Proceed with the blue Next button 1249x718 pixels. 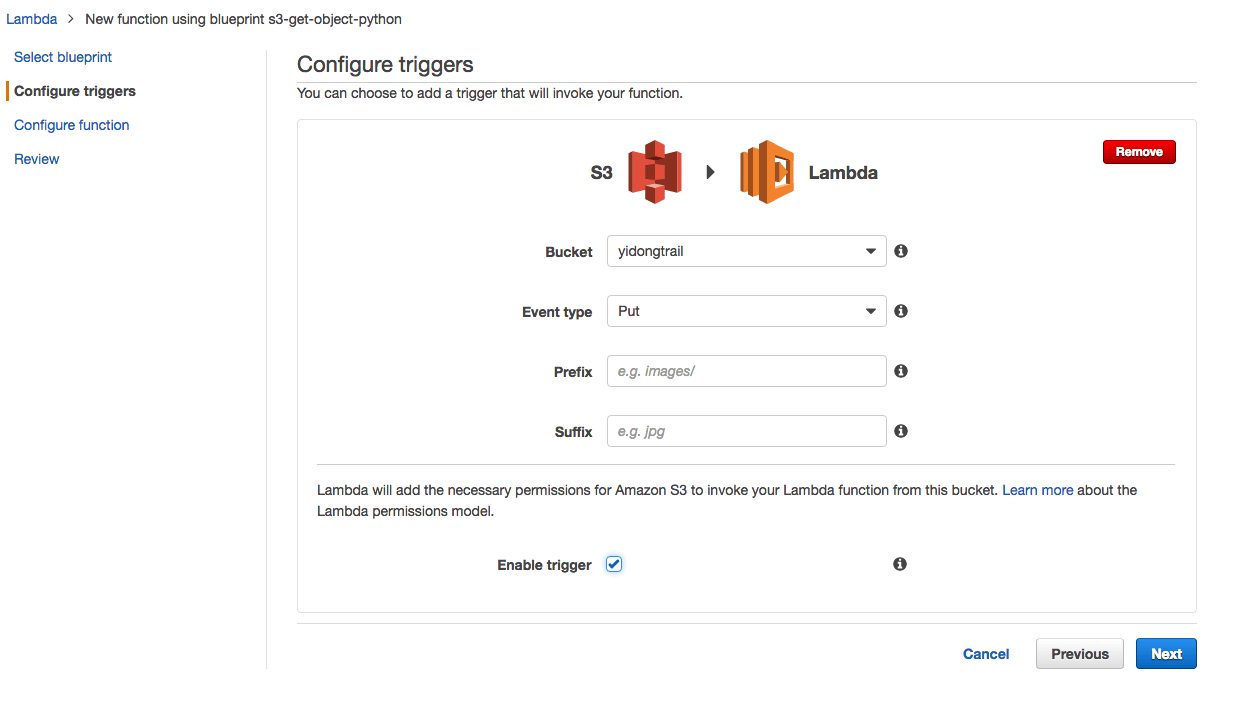click(1166, 654)
